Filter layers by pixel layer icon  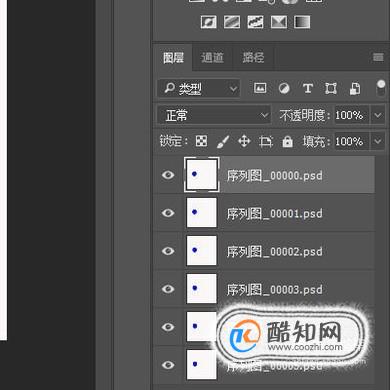(x=260, y=88)
